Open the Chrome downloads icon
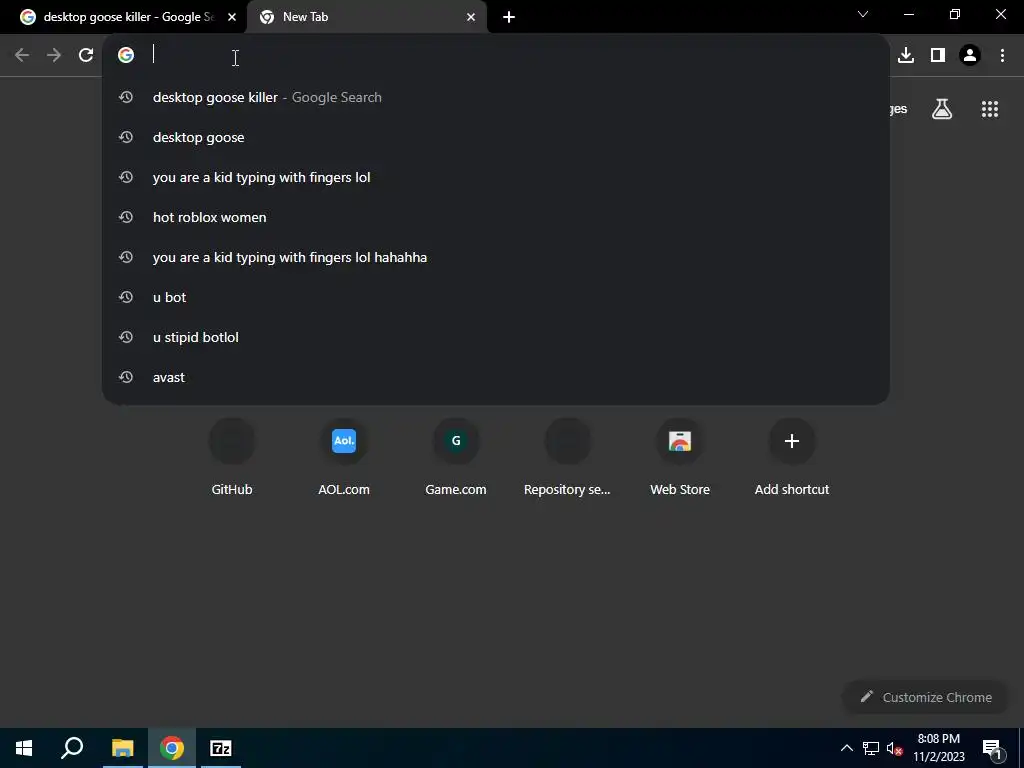Screen dimensions: 1024x768 (906, 55)
